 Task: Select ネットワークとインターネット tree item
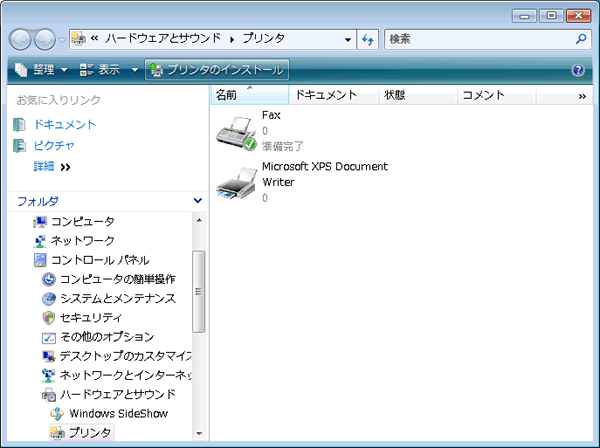126,375
